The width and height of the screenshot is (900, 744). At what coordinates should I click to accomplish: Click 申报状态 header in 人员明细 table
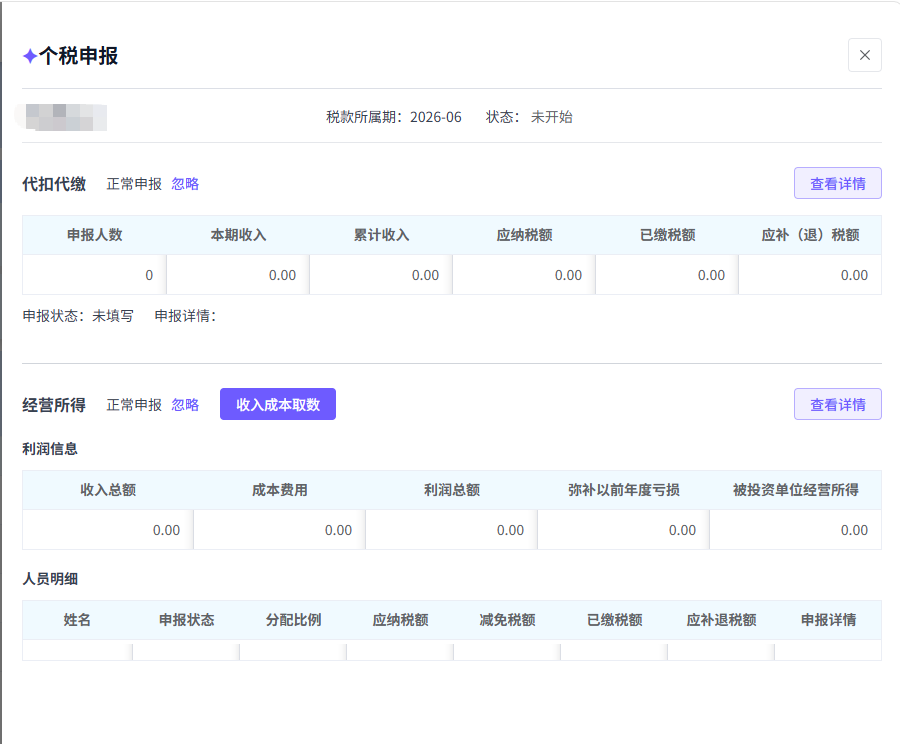(x=187, y=620)
